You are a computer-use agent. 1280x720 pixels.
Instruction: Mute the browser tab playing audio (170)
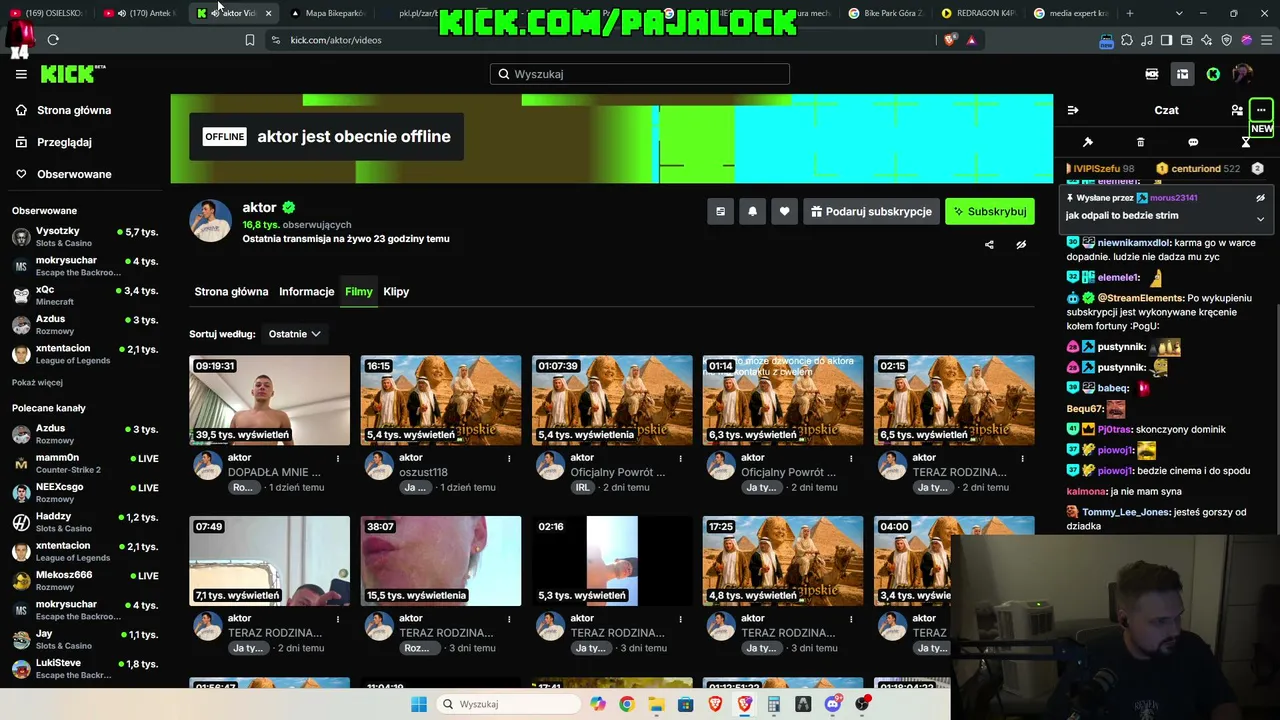[x=121, y=13]
